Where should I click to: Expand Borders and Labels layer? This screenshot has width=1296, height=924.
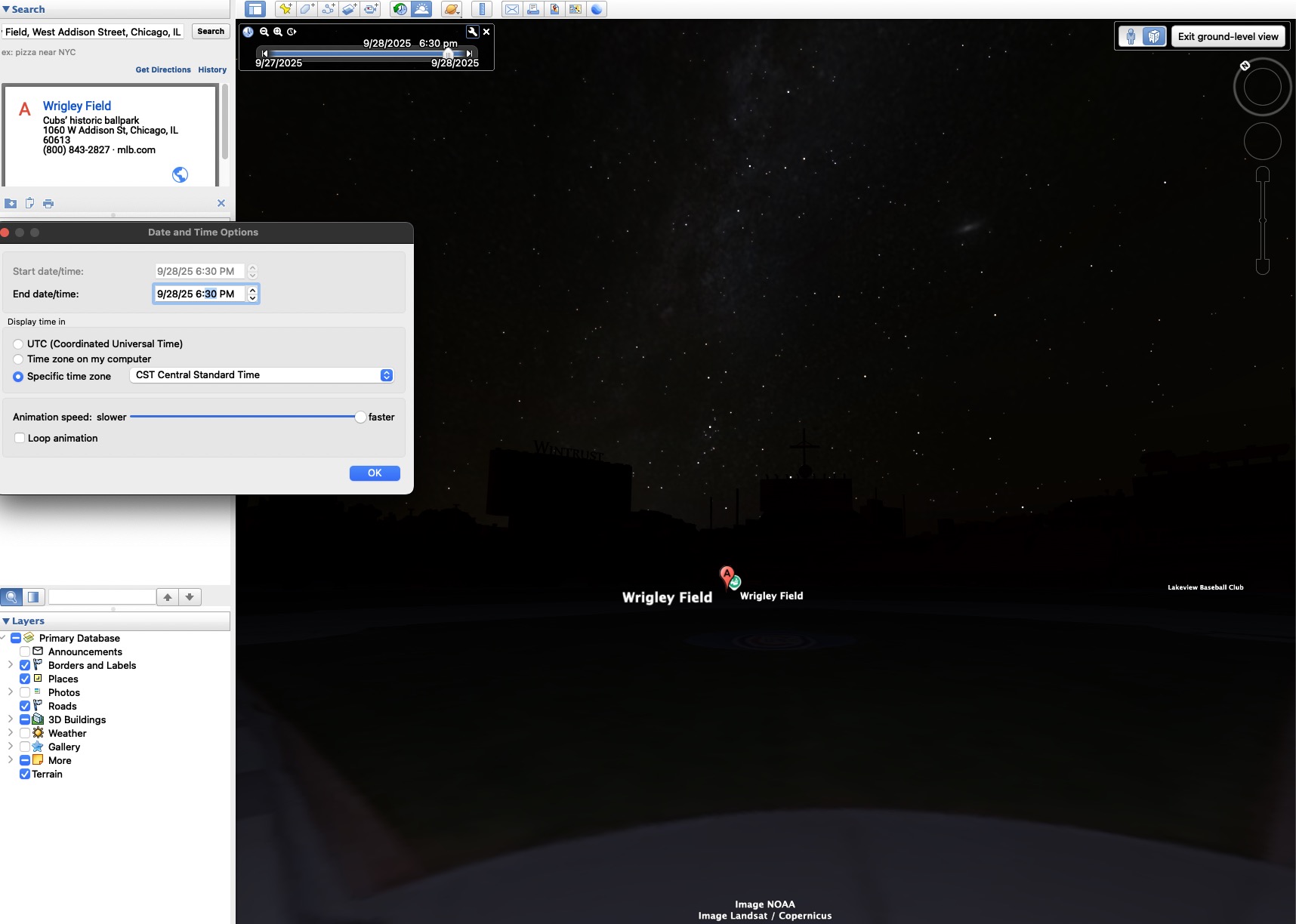[x=11, y=665]
